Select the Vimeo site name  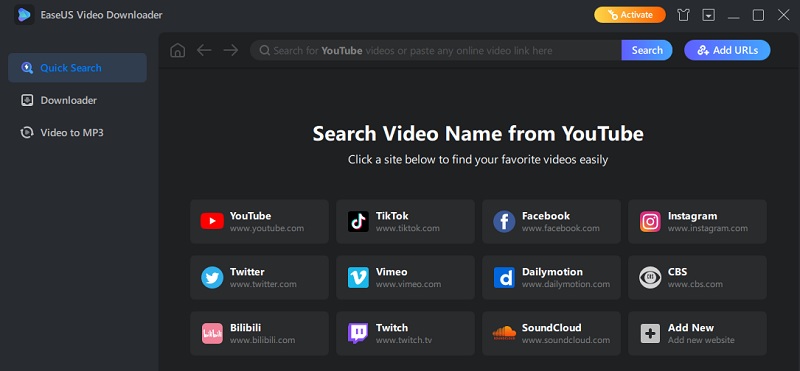click(x=391, y=272)
